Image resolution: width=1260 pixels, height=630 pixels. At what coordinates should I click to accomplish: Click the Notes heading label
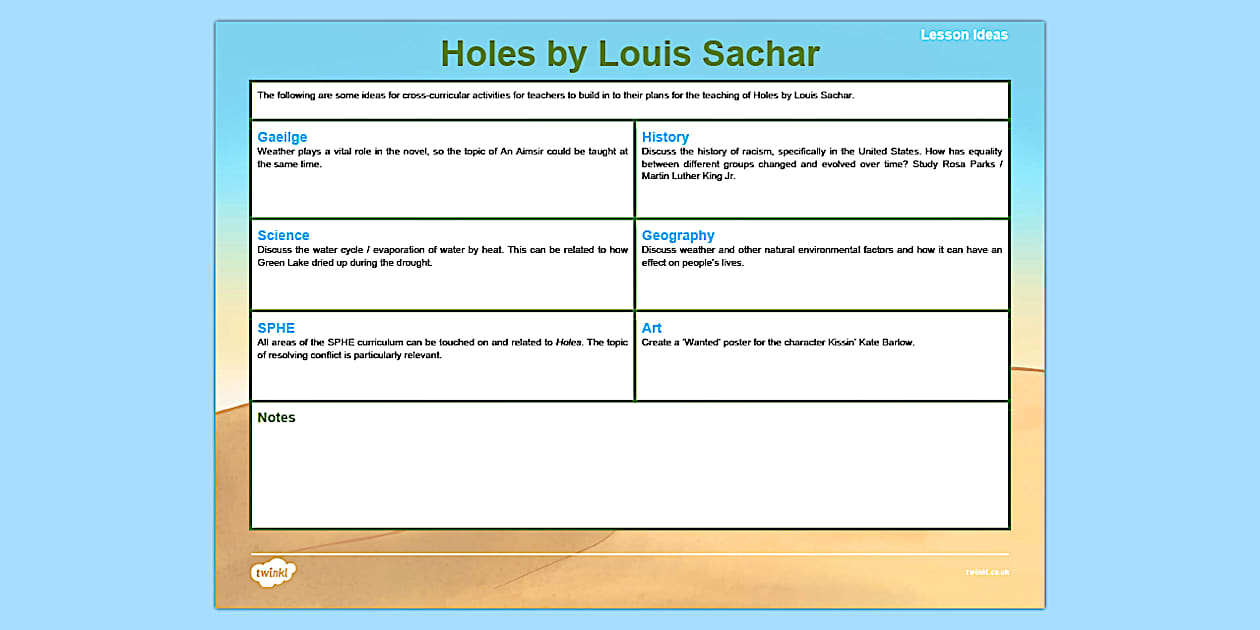(x=276, y=418)
